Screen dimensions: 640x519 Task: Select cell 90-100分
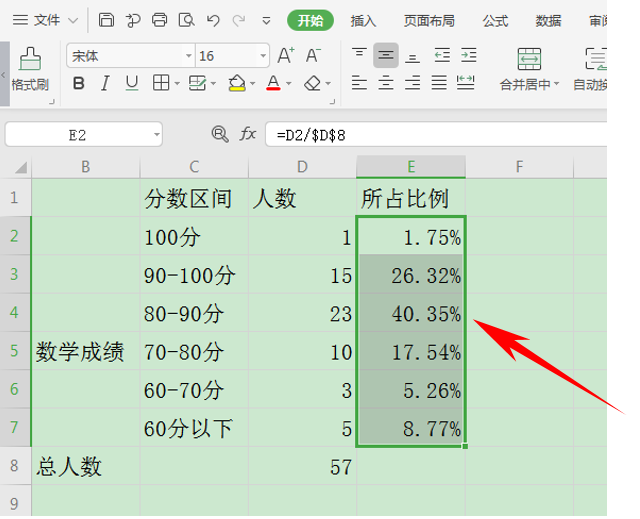point(194,275)
